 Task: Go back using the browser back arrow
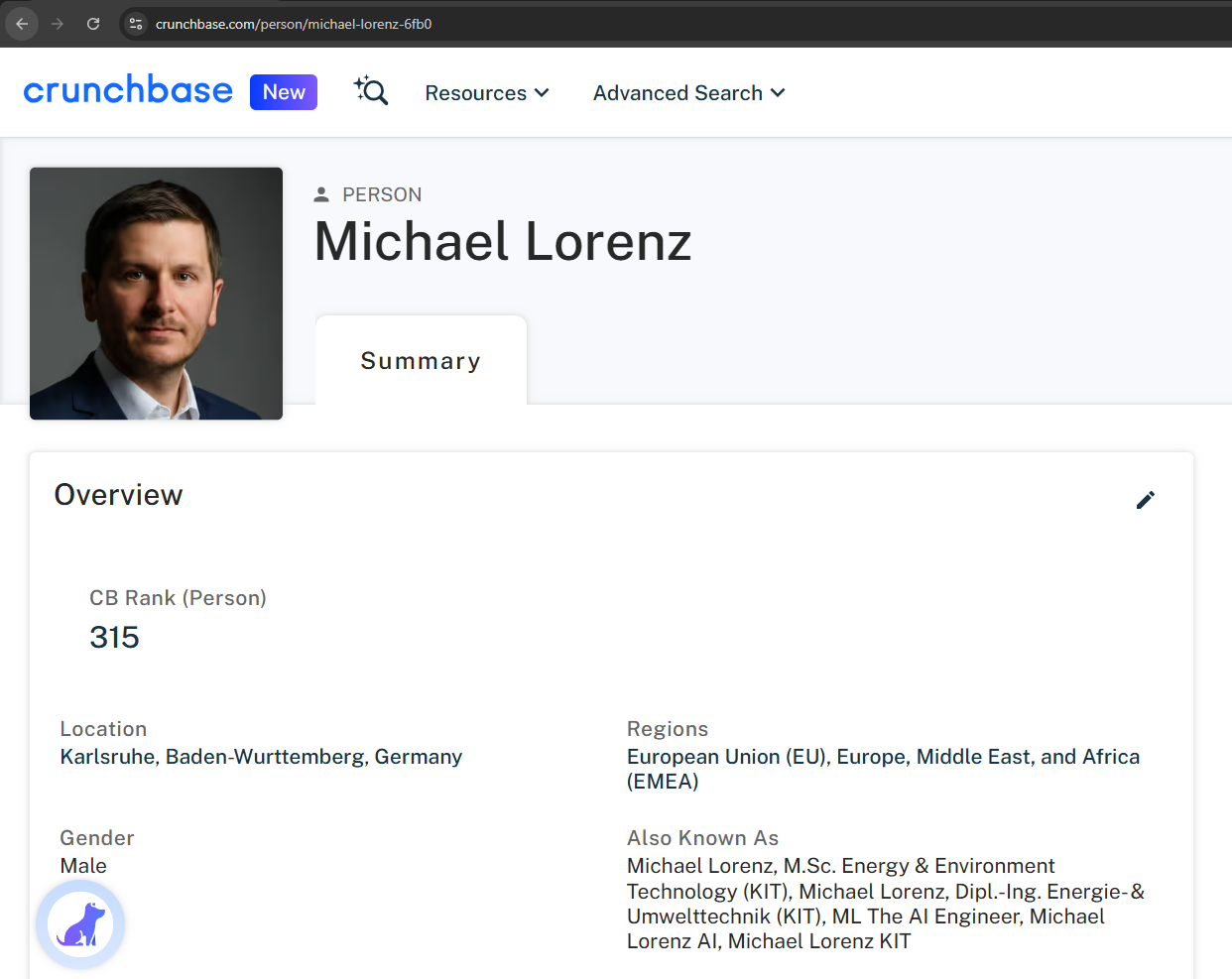tap(21, 24)
